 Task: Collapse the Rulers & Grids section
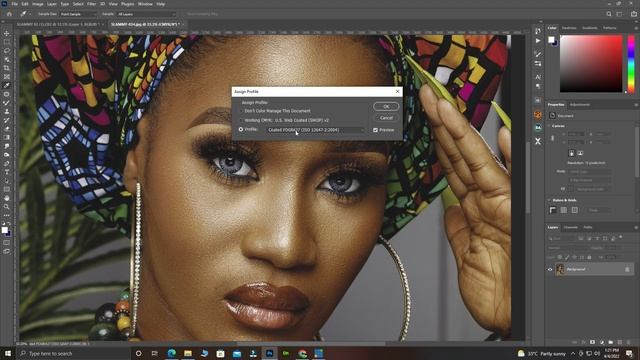pos(549,200)
